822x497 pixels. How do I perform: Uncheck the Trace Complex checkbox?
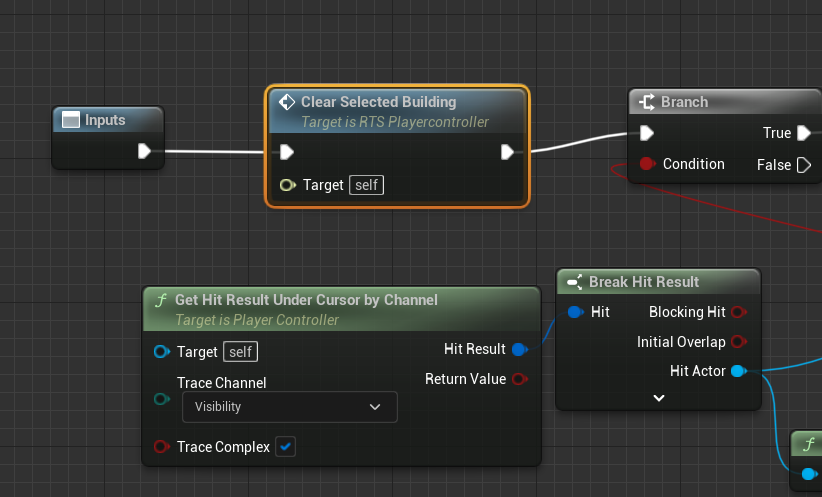[x=285, y=447]
